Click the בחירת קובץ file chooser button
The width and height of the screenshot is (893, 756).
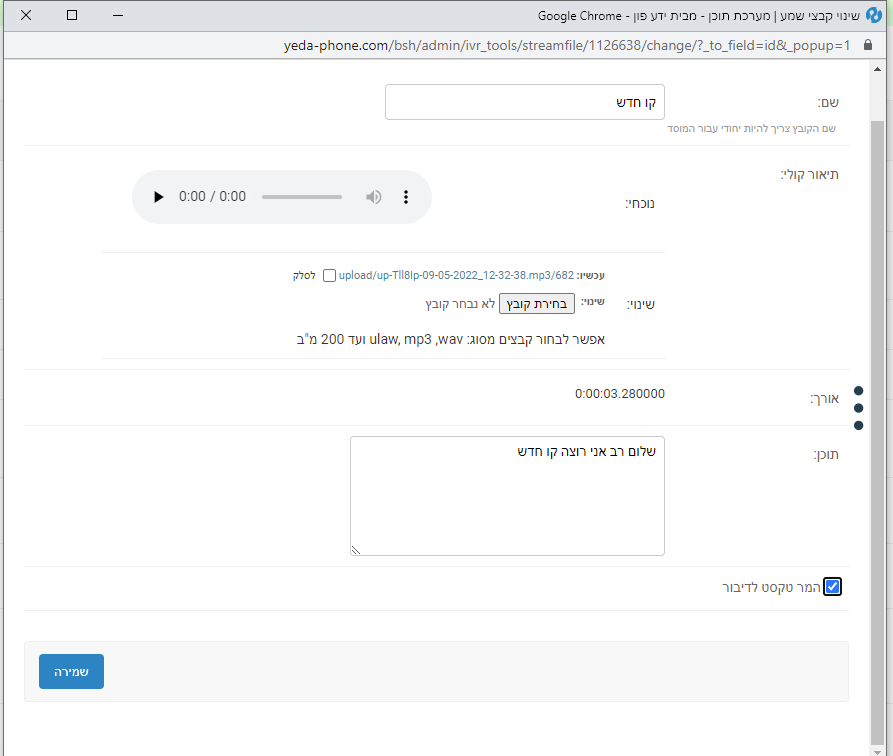click(536, 304)
